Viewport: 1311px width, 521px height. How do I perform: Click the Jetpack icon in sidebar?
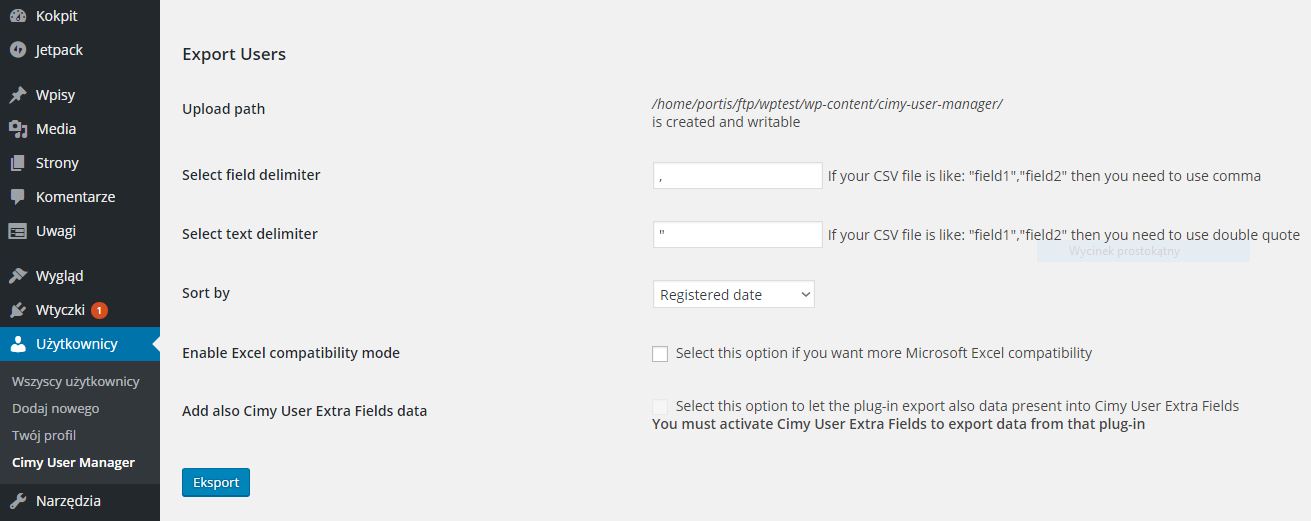coord(18,50)
